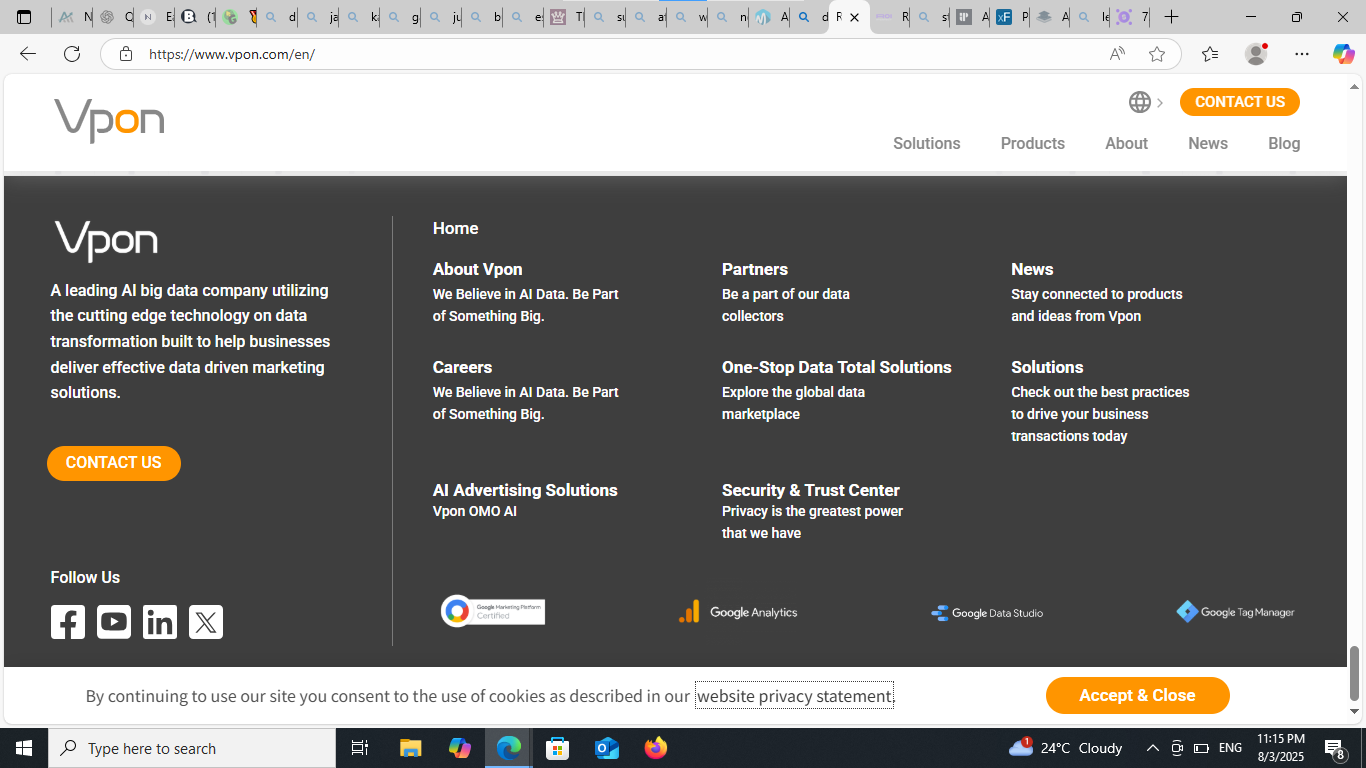This screenshot has width=1366, height=768.
Task: Open the Favorites list icon
Action: click(x=1210, y=54)
